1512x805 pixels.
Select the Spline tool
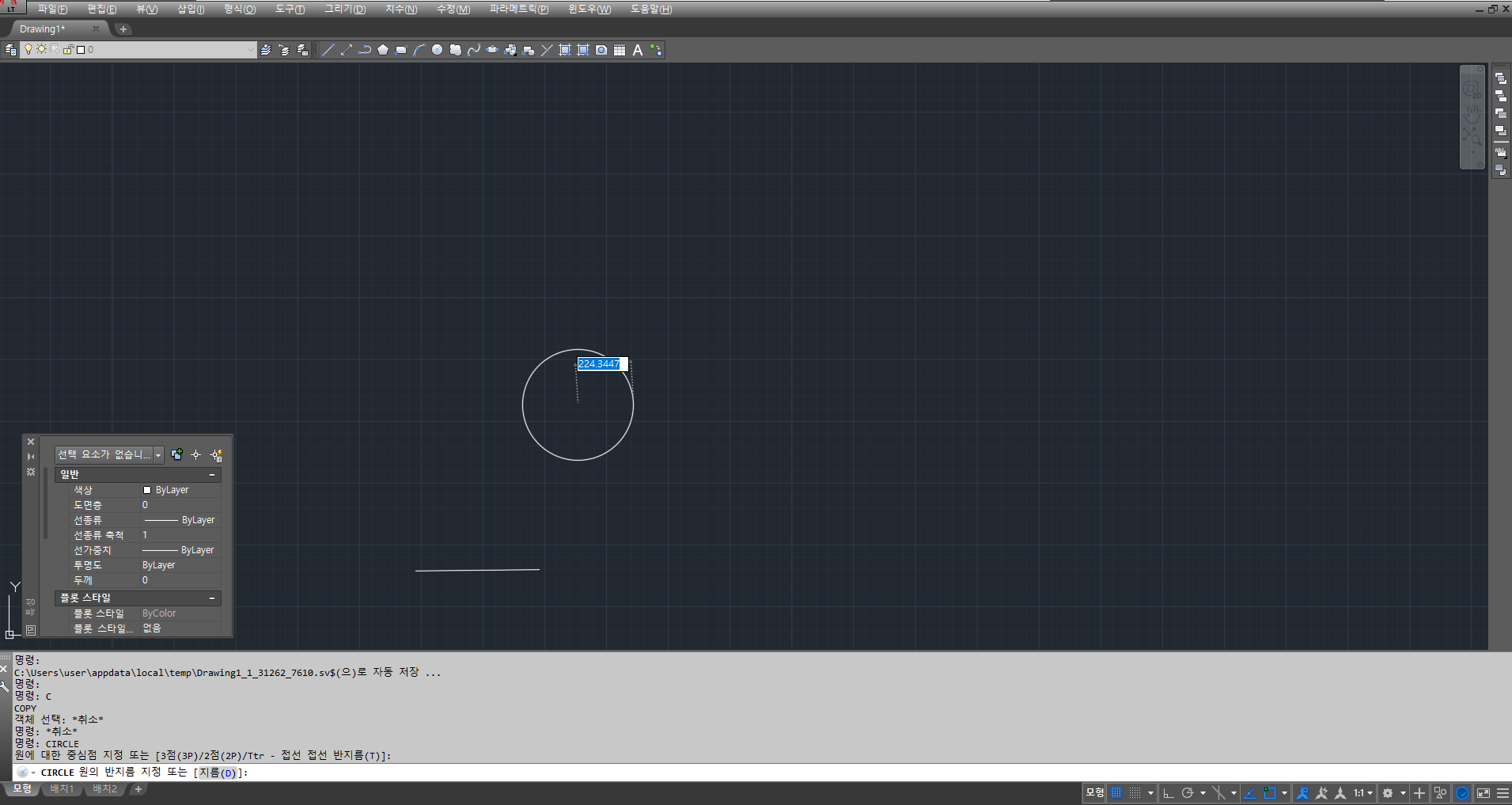click(x=474, y=50)
